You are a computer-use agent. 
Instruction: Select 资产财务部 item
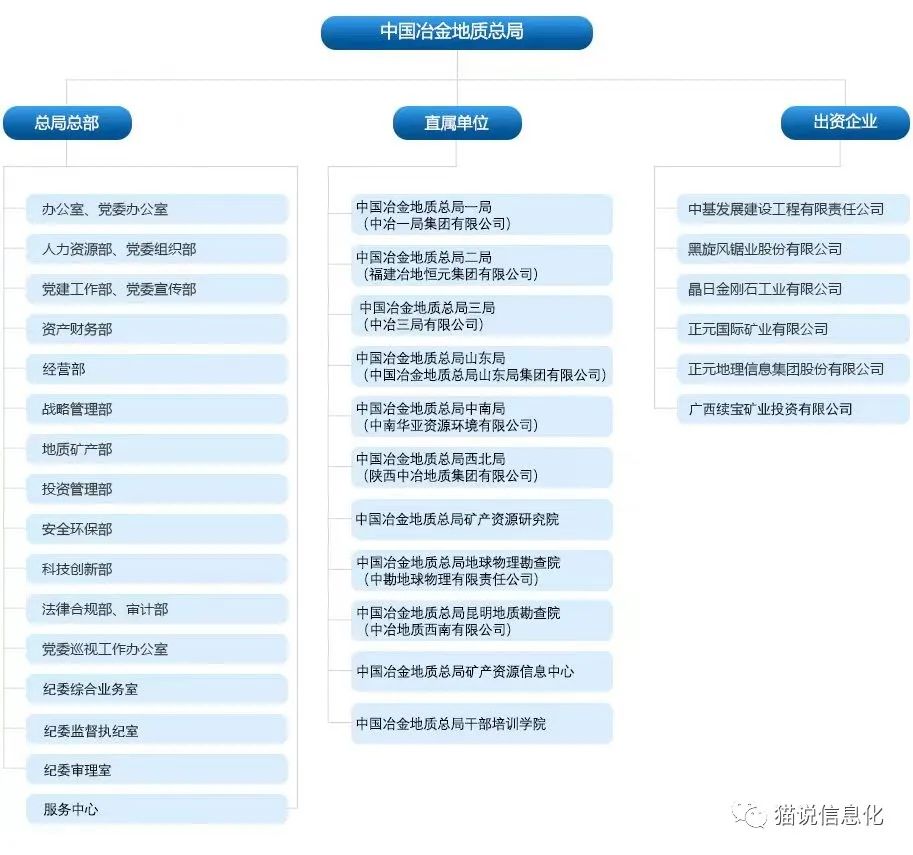click(157, 329)
